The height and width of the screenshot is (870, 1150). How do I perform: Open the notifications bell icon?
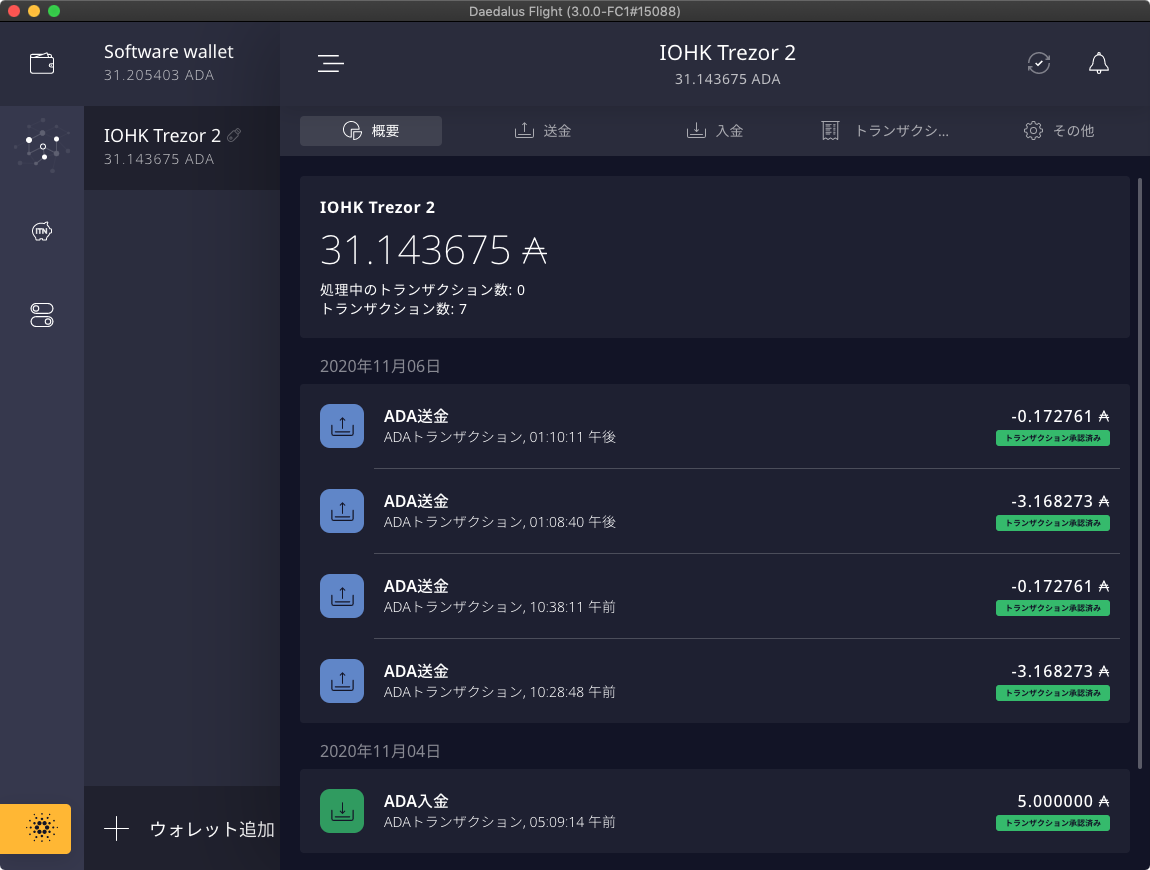pos(1098,64)
